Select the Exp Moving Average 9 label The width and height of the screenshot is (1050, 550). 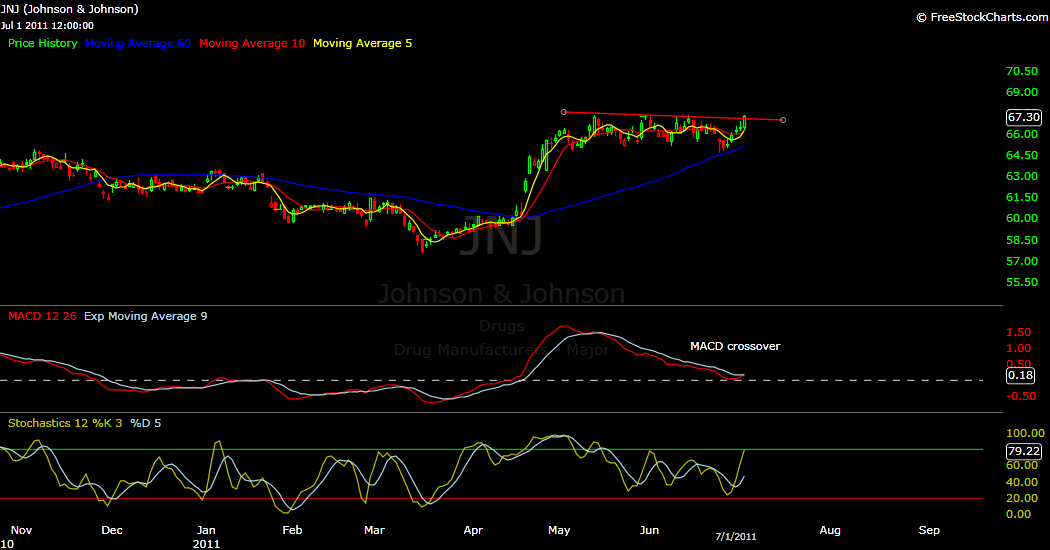(145, 316)
